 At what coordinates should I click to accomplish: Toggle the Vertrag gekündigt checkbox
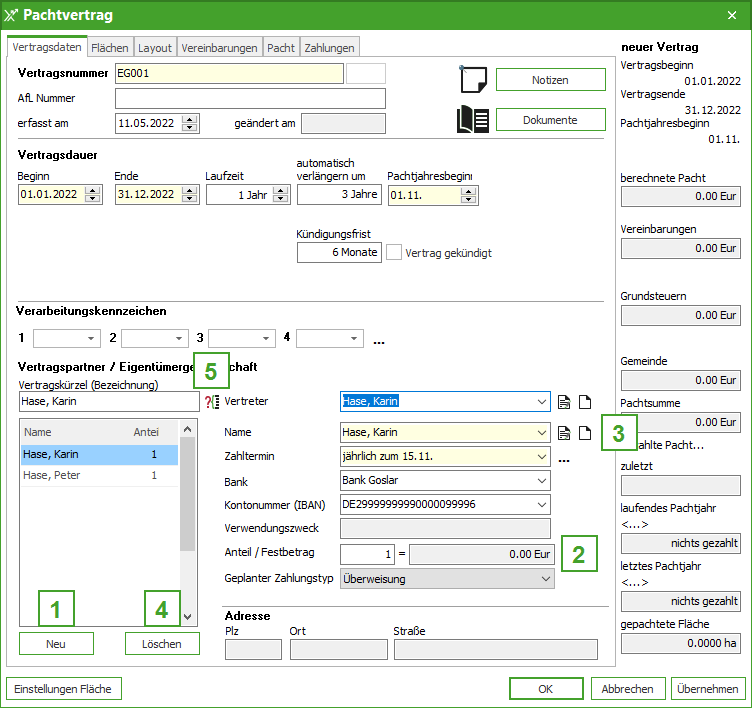pyautogui.click(x=395, y=253)
